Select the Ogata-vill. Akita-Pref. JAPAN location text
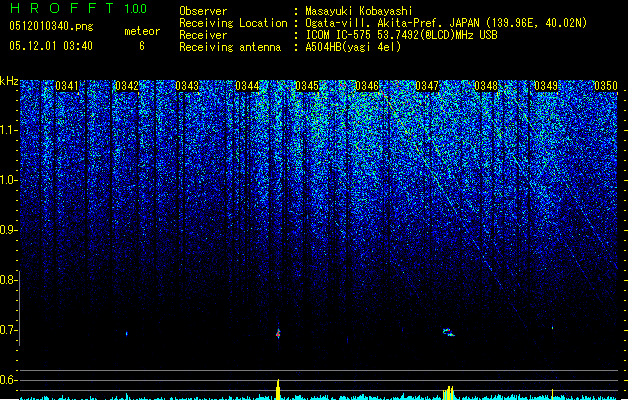The image size is (629, 400). (446, 23)
